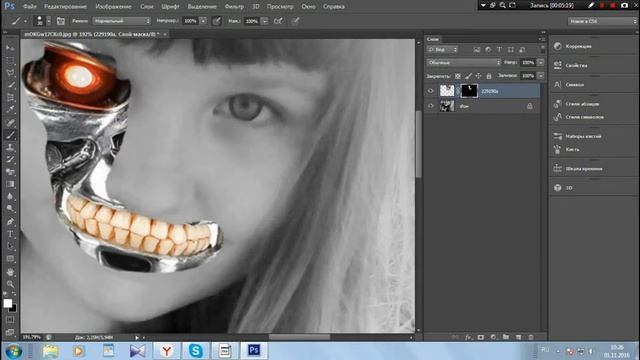Filter layers by pixel layers
The image size is (640, 360).
click(x=477, y=49)
